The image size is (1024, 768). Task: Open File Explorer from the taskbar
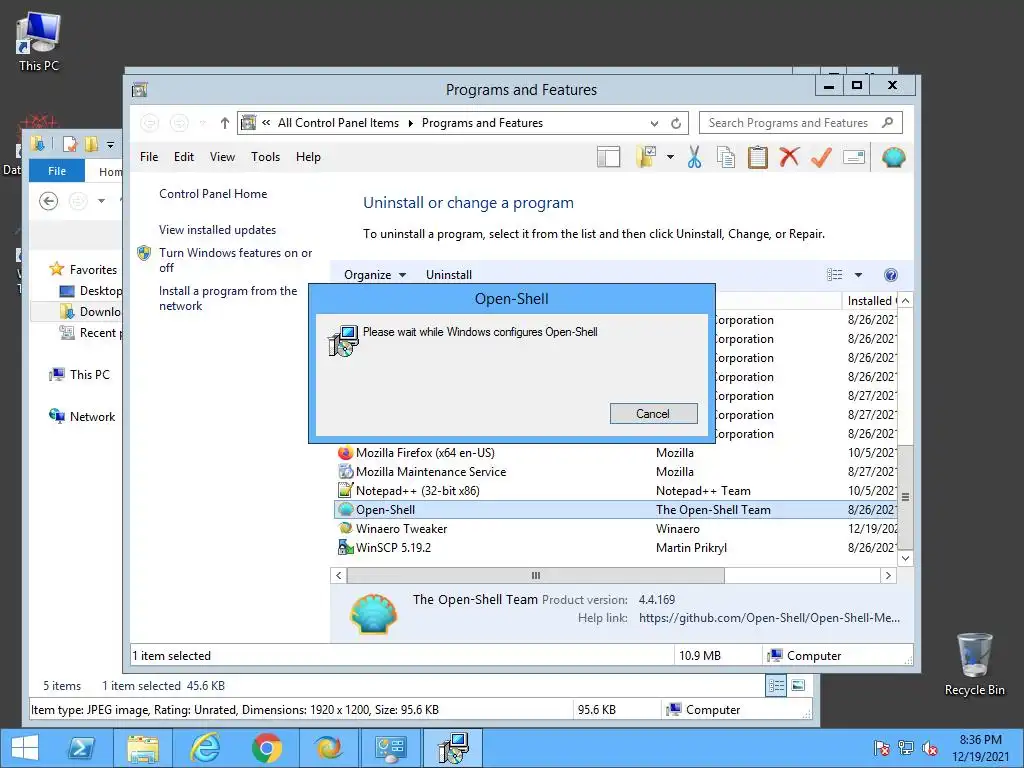coord(143,748)
